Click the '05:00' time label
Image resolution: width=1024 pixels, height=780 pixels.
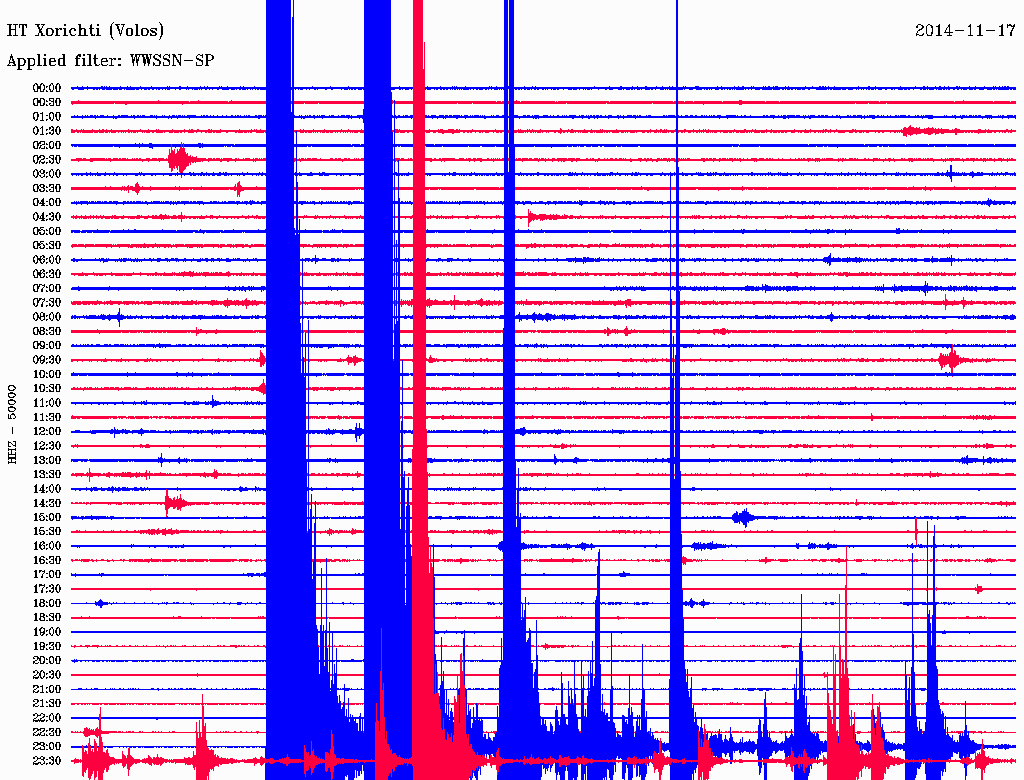(47, 231)
